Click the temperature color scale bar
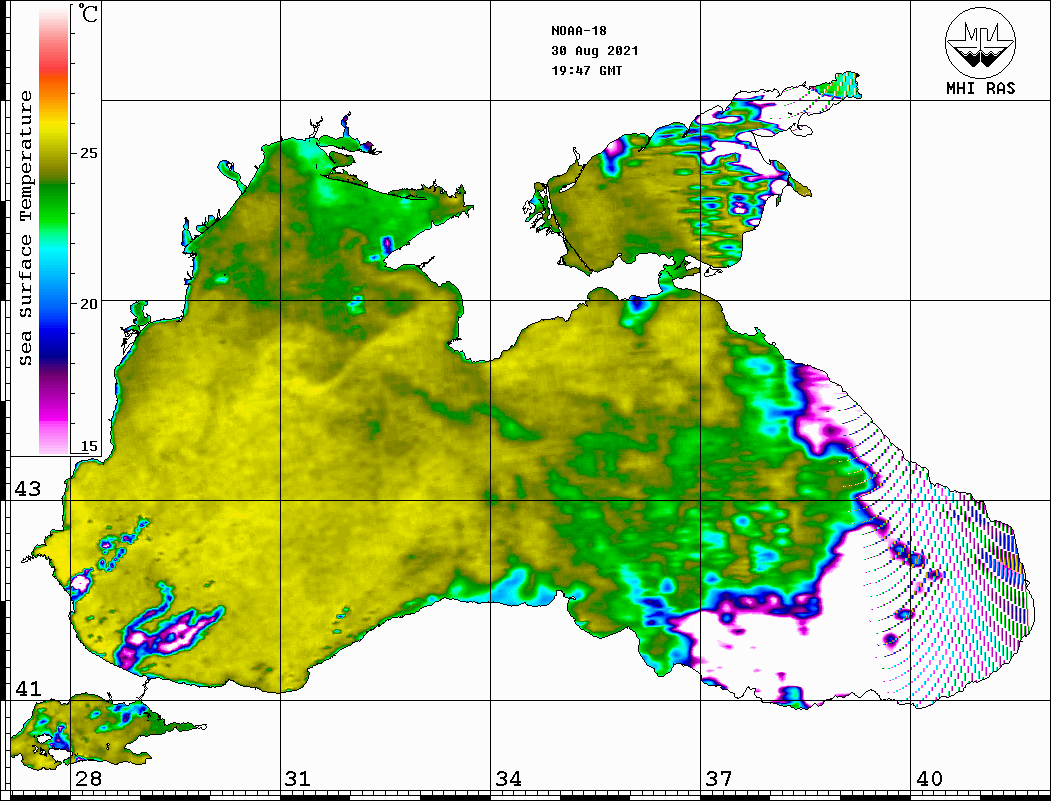1051x801 pixels. point(54,230)
